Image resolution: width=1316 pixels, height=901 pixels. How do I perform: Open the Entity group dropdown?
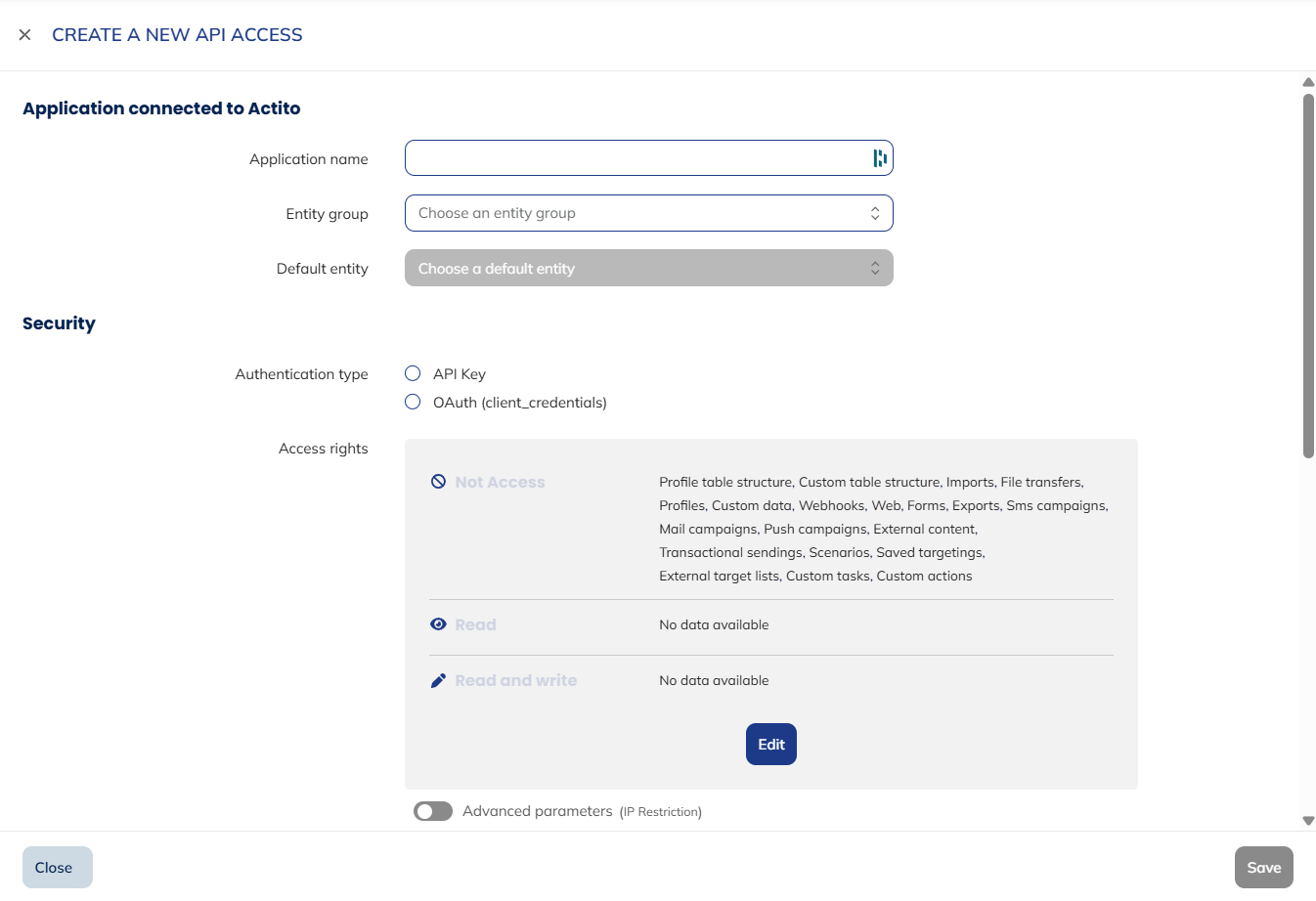[x=648, y=212]
